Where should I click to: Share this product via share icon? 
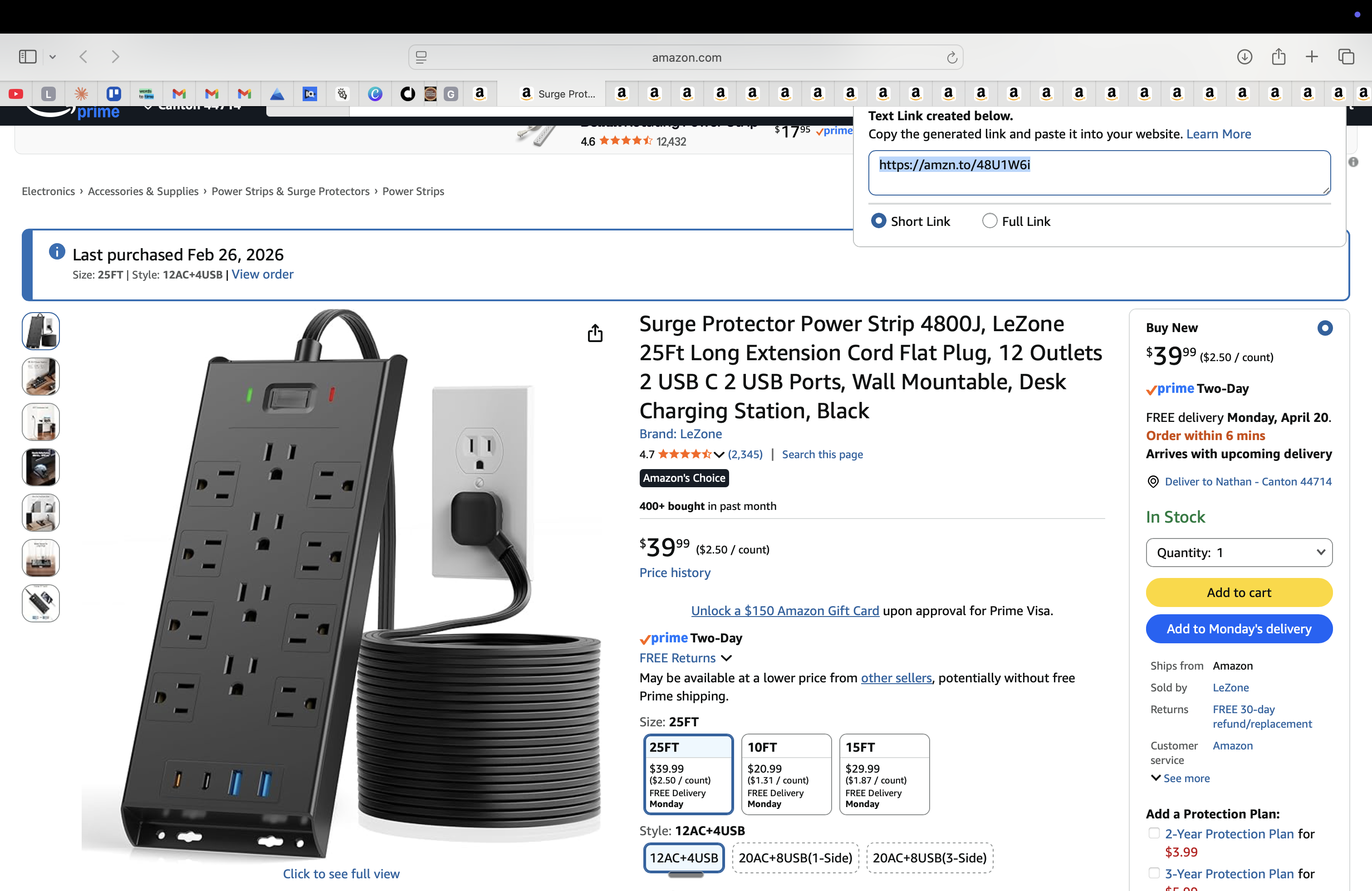pos(595,333)
